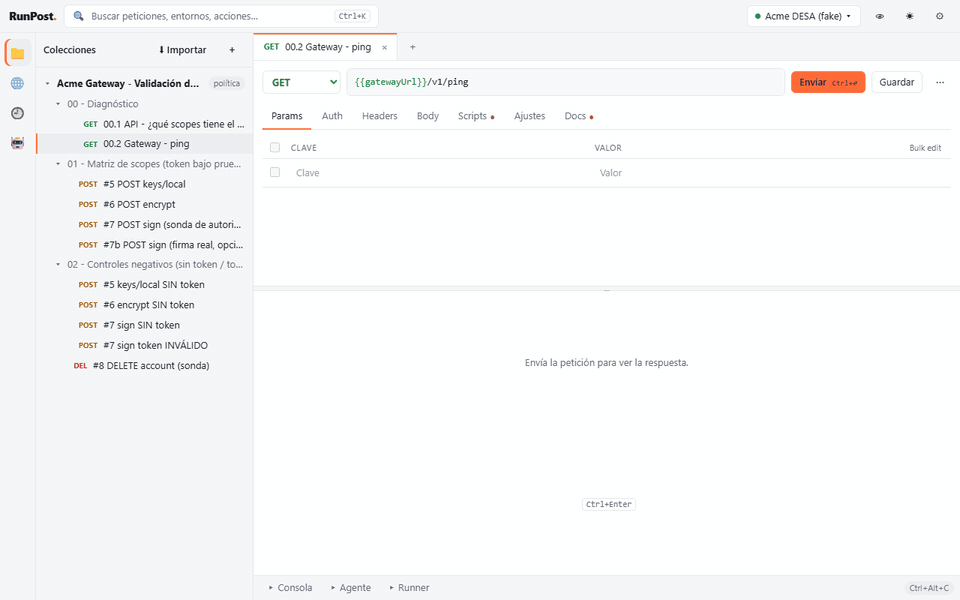
Task: Toggle the select-all checkbox in CLAVE header
Action: (275, 148)
